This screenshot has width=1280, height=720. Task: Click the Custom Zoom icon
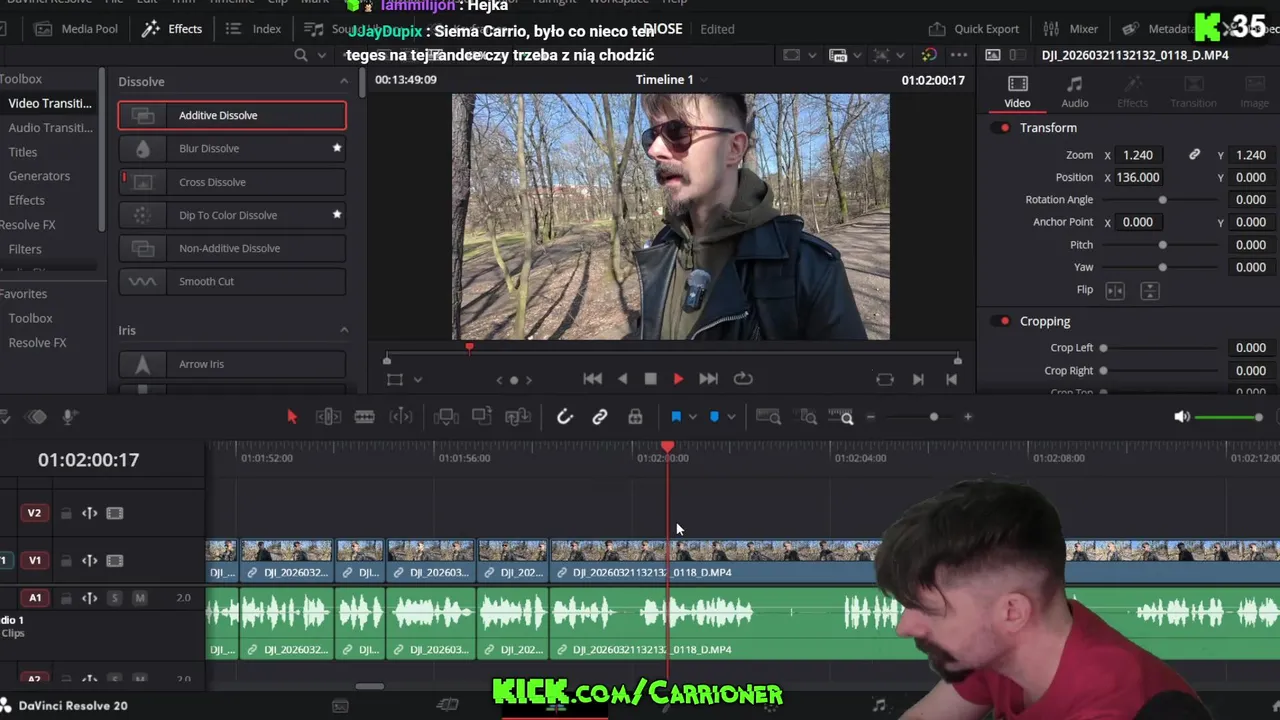click(843, 417)
